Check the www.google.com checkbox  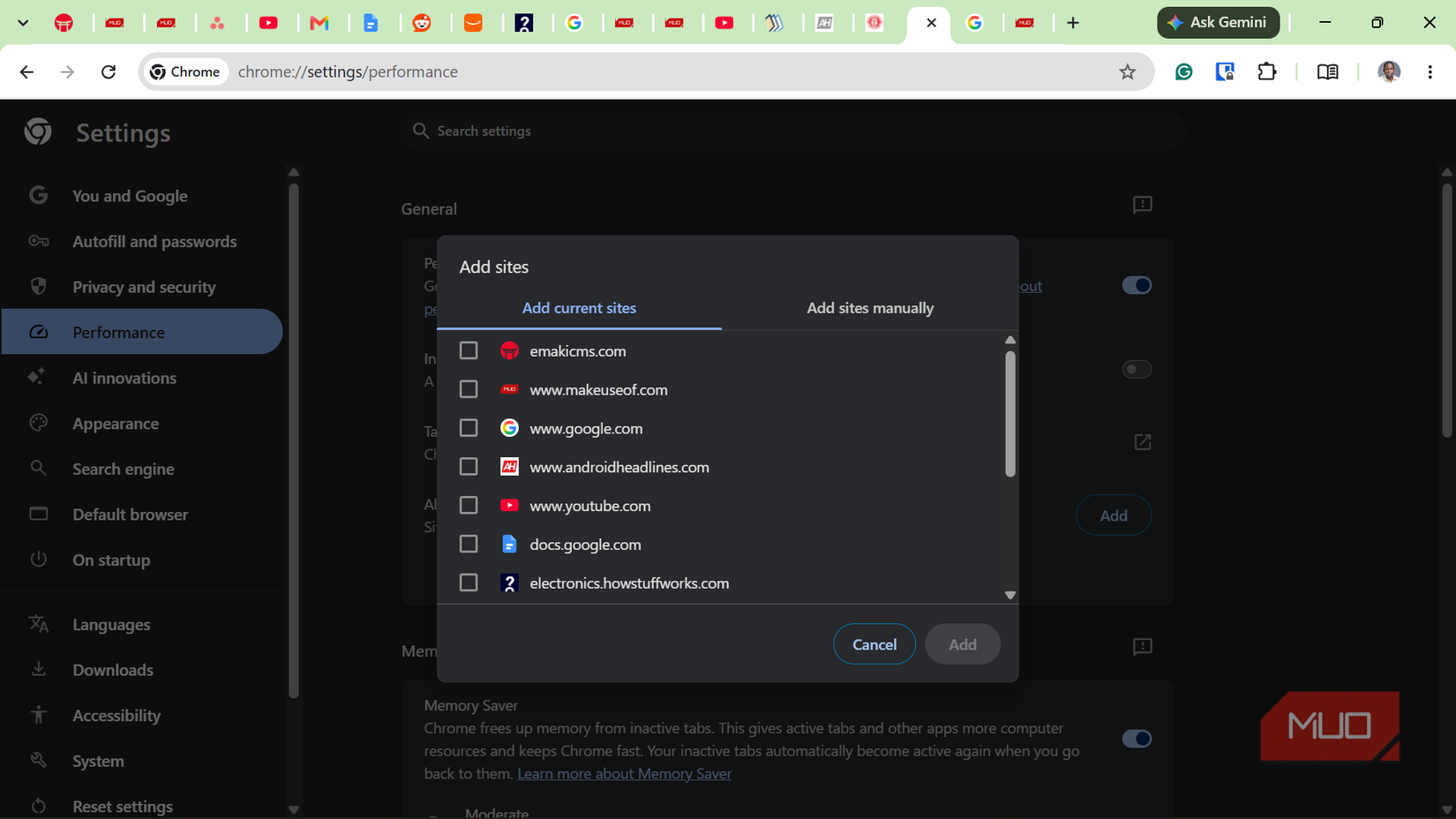coord(469,428)
